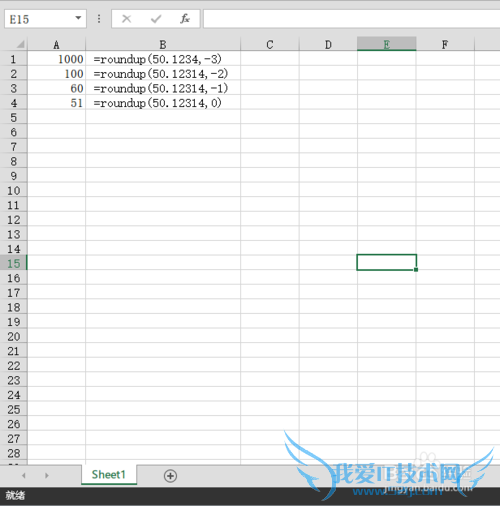This screenshot has width=500, height=506.
Task: Click cell with =roundup(50.1234,-3)
Action: point(163,59)
